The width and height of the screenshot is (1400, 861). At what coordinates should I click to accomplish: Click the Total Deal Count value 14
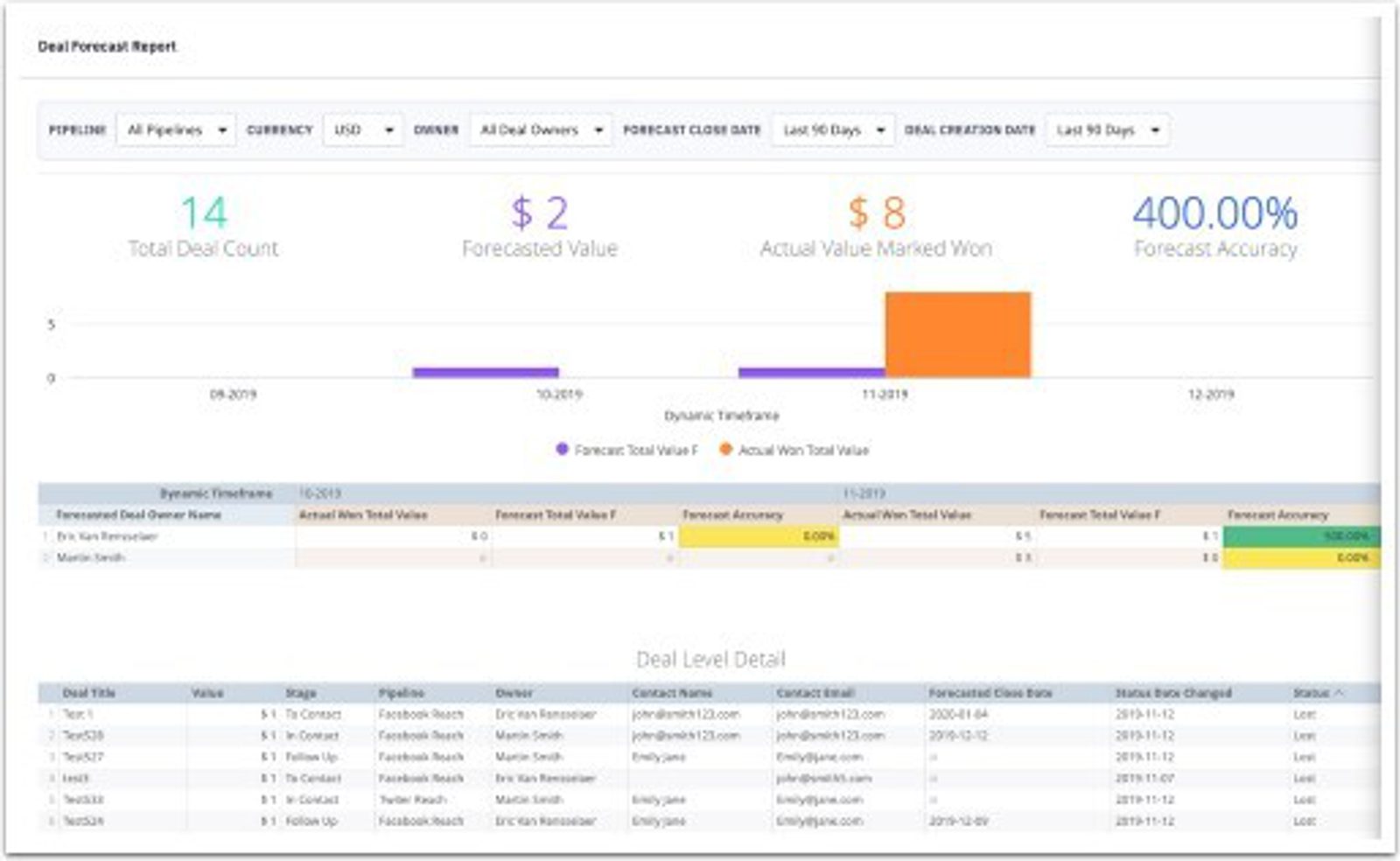point(203,213)
